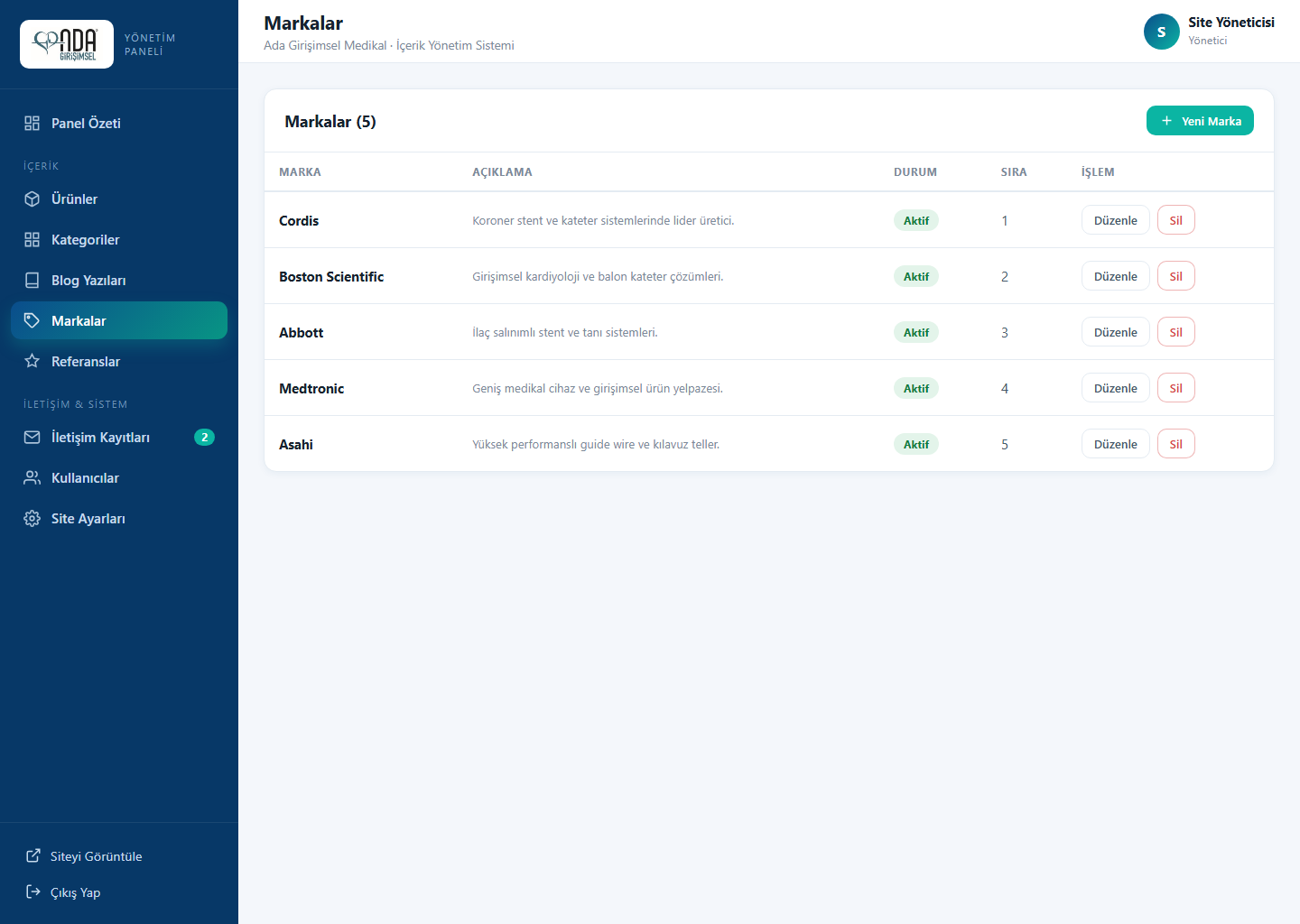
Task: Click the Blog Yazıları book icon
Action: tap(32, 281)
